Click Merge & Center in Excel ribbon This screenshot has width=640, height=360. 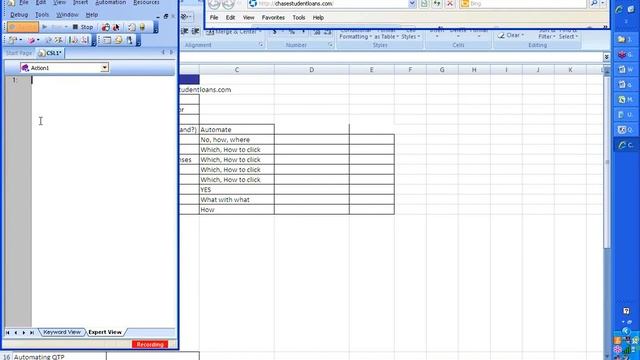(233, 32)
